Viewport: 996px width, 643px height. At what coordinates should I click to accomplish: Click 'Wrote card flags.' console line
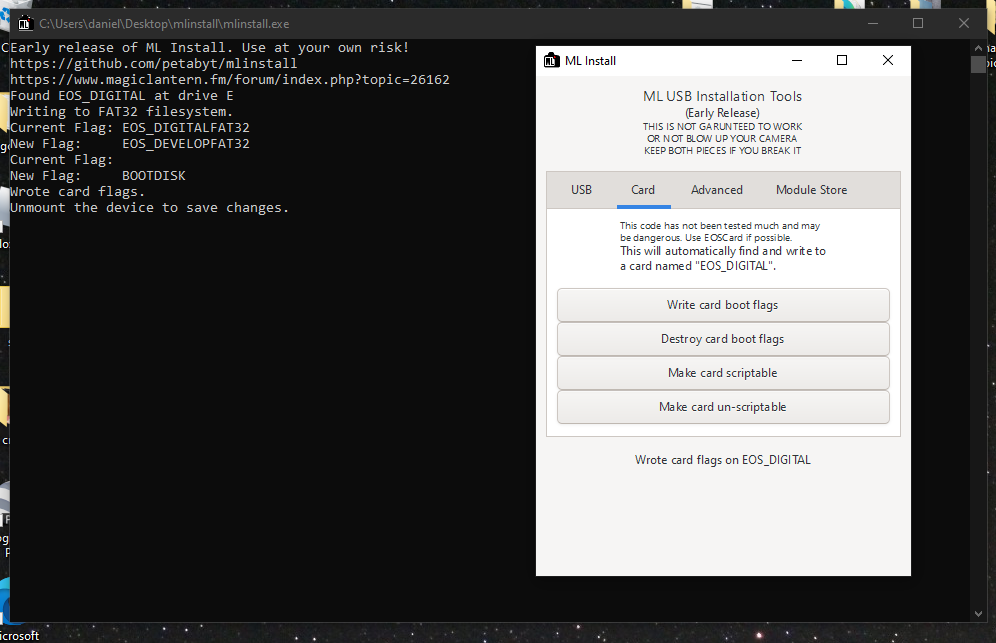pos(77,192)
